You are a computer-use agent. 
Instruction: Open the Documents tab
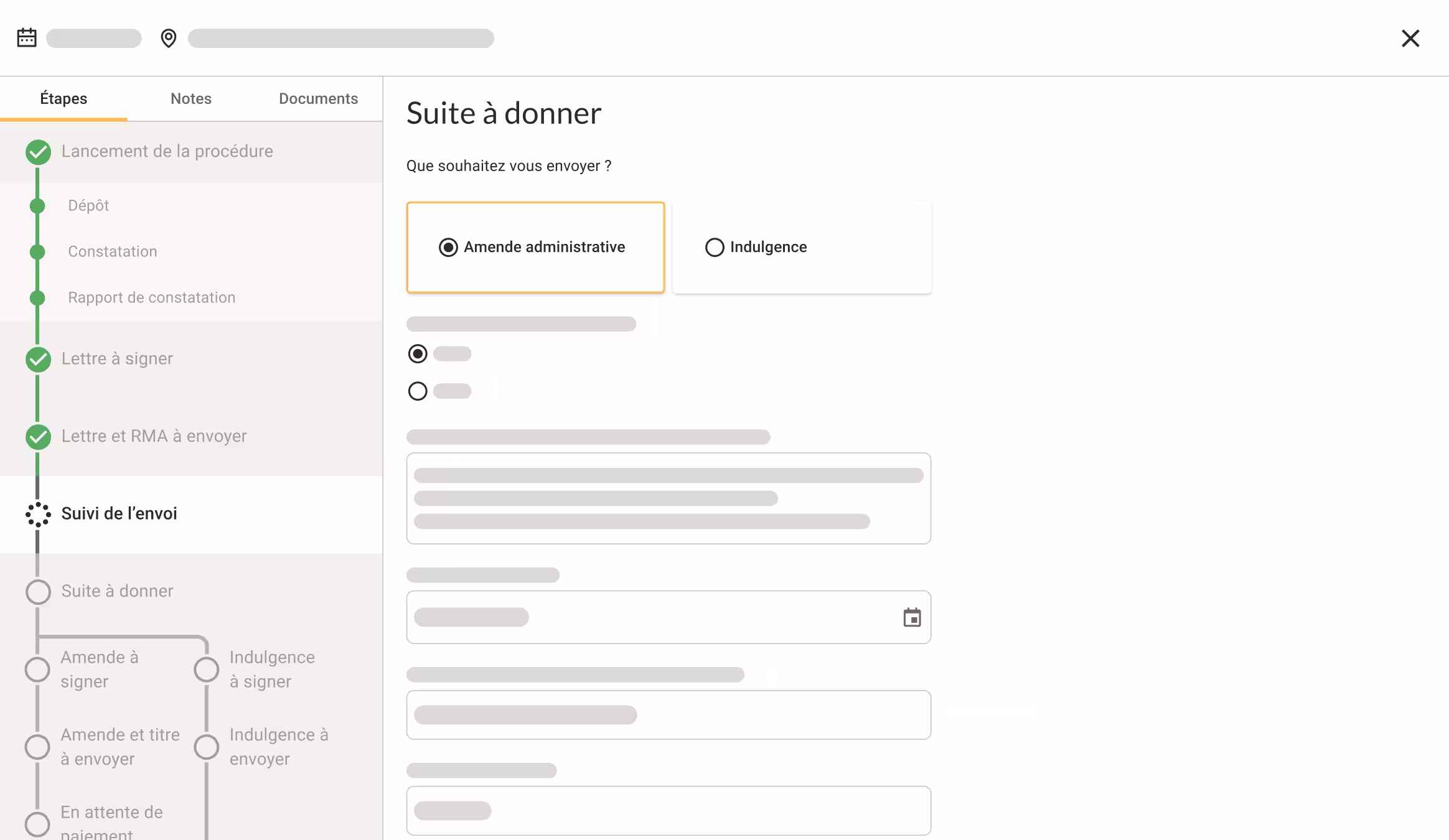[x=318, y=98]
